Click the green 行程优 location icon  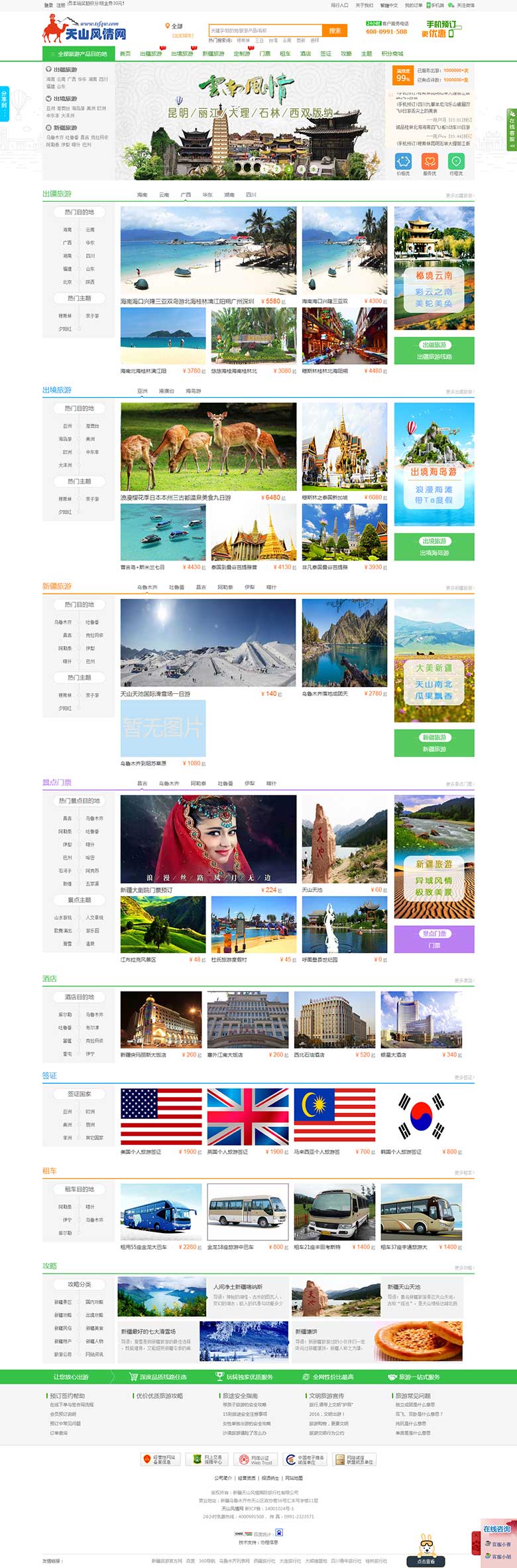[456, 161]
